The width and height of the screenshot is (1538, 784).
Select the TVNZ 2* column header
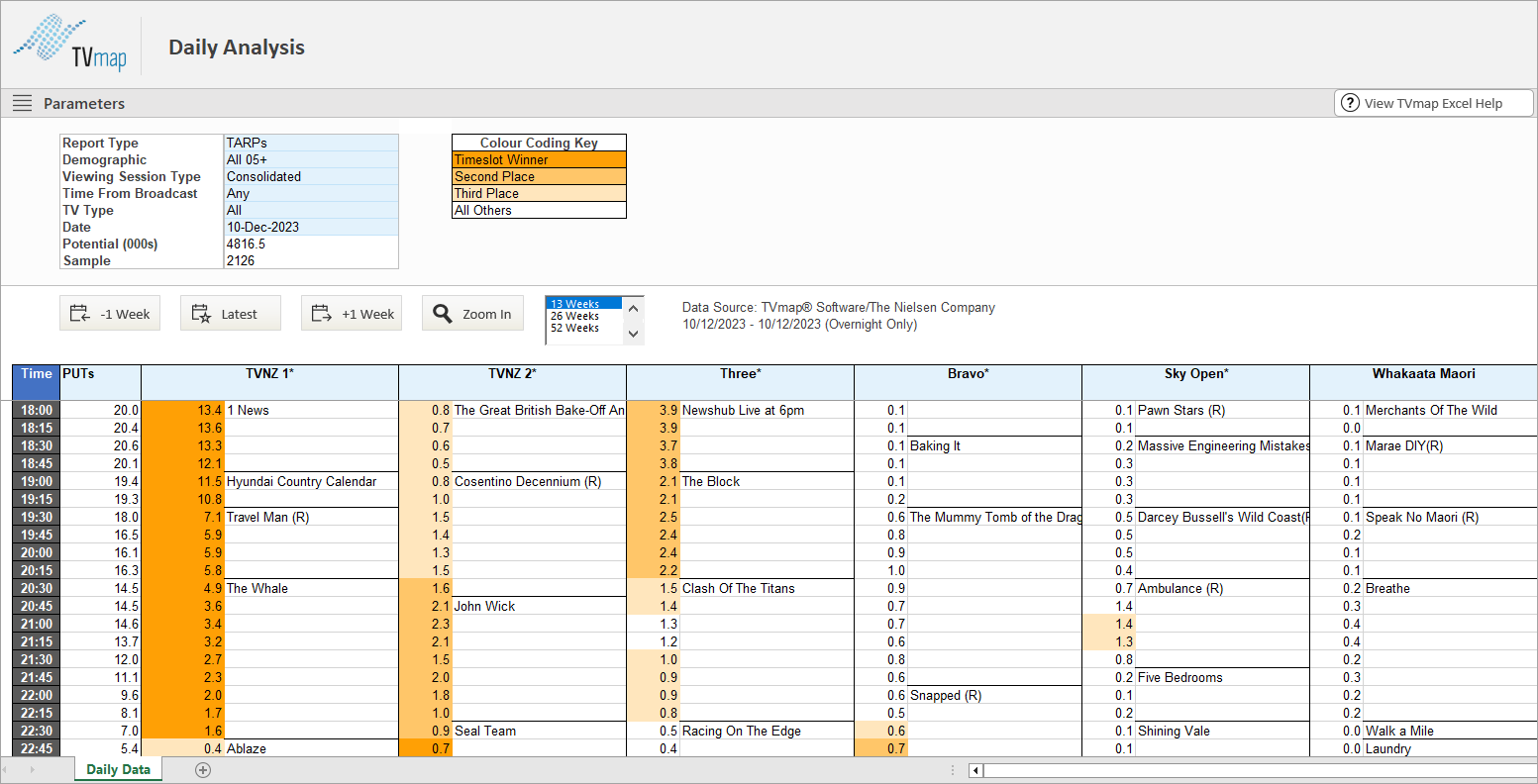click(512, 382)
